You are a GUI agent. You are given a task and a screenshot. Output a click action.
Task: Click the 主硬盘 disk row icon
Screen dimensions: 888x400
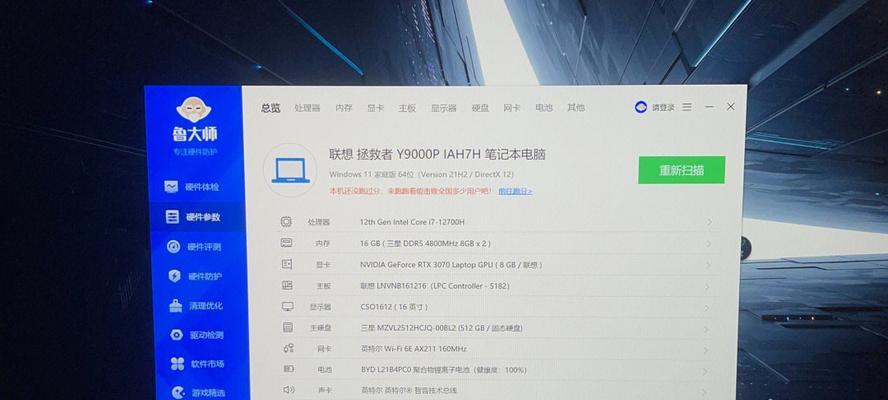pyautogui.click(x=288, y=327)
